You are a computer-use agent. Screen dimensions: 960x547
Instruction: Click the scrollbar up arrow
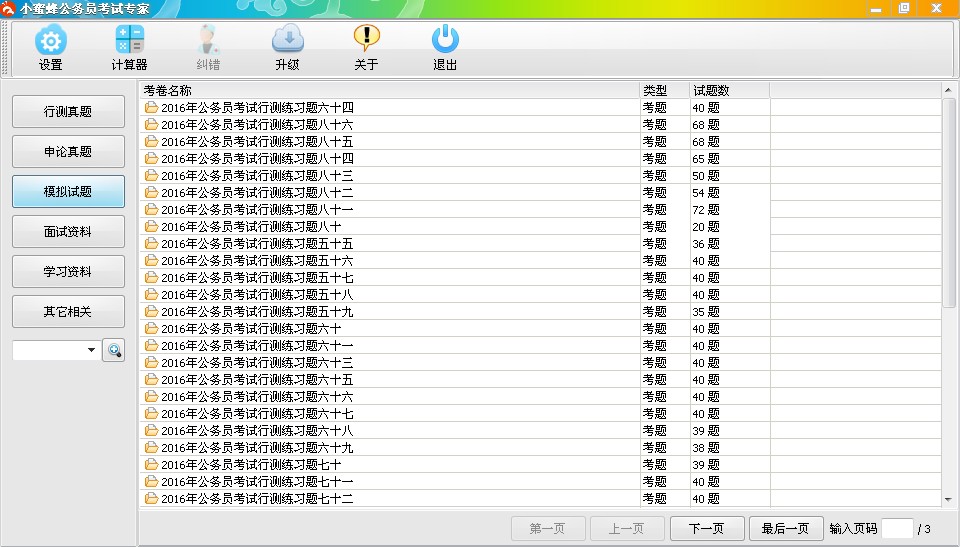(x=948, y=90)
